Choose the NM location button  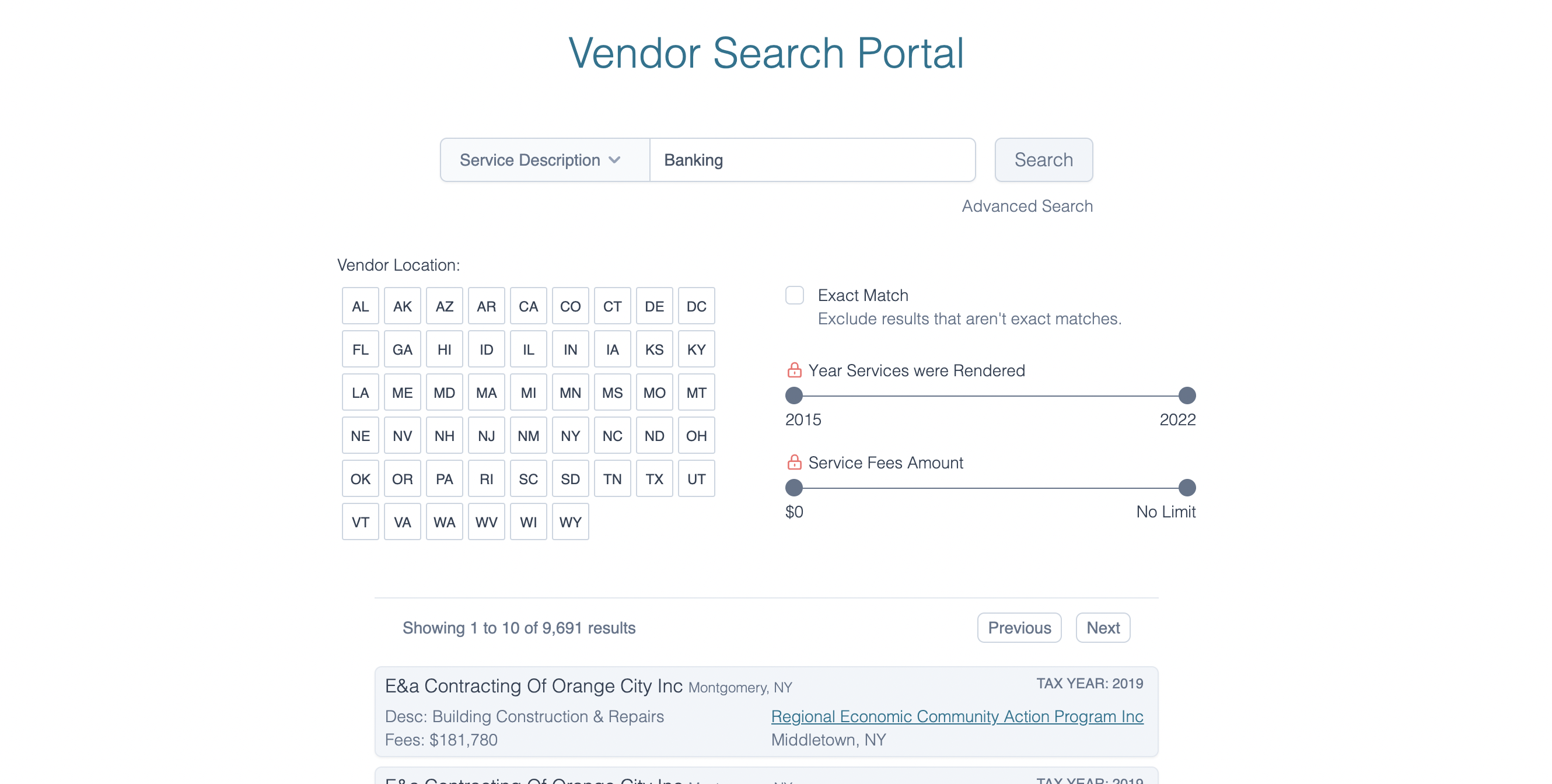coord(529,435)
